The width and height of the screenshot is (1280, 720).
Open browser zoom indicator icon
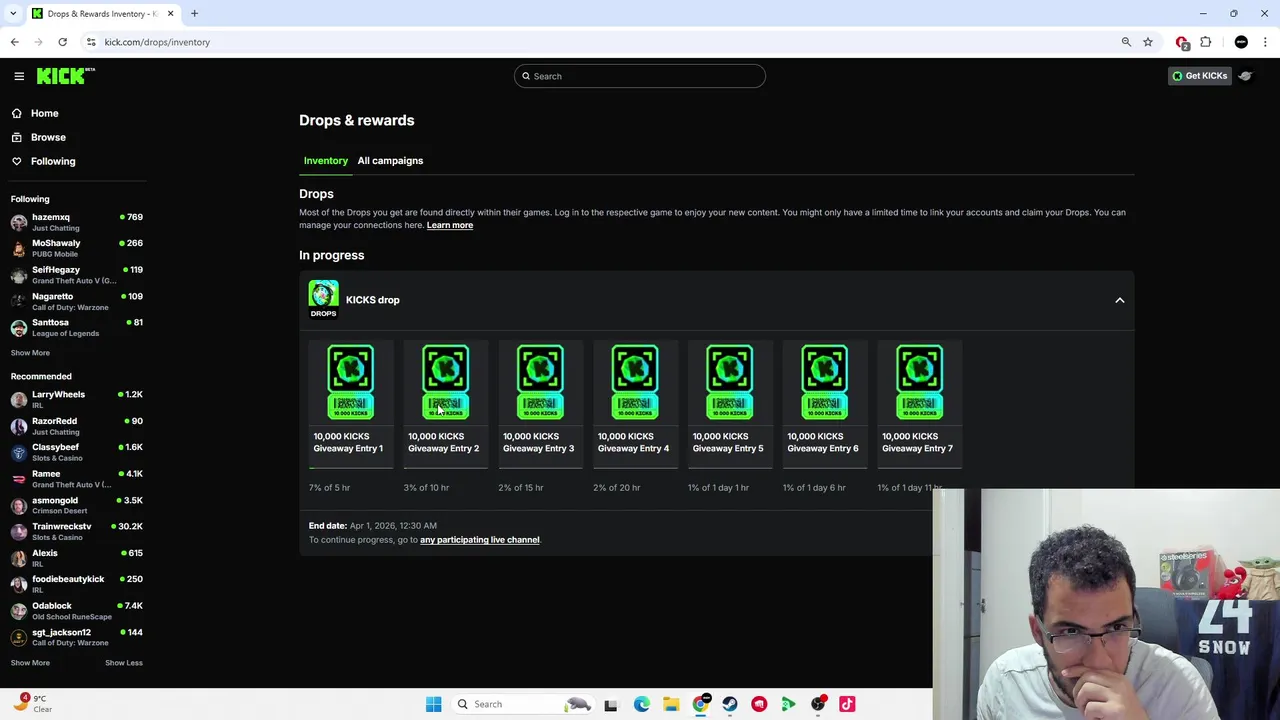point(1126,42)
